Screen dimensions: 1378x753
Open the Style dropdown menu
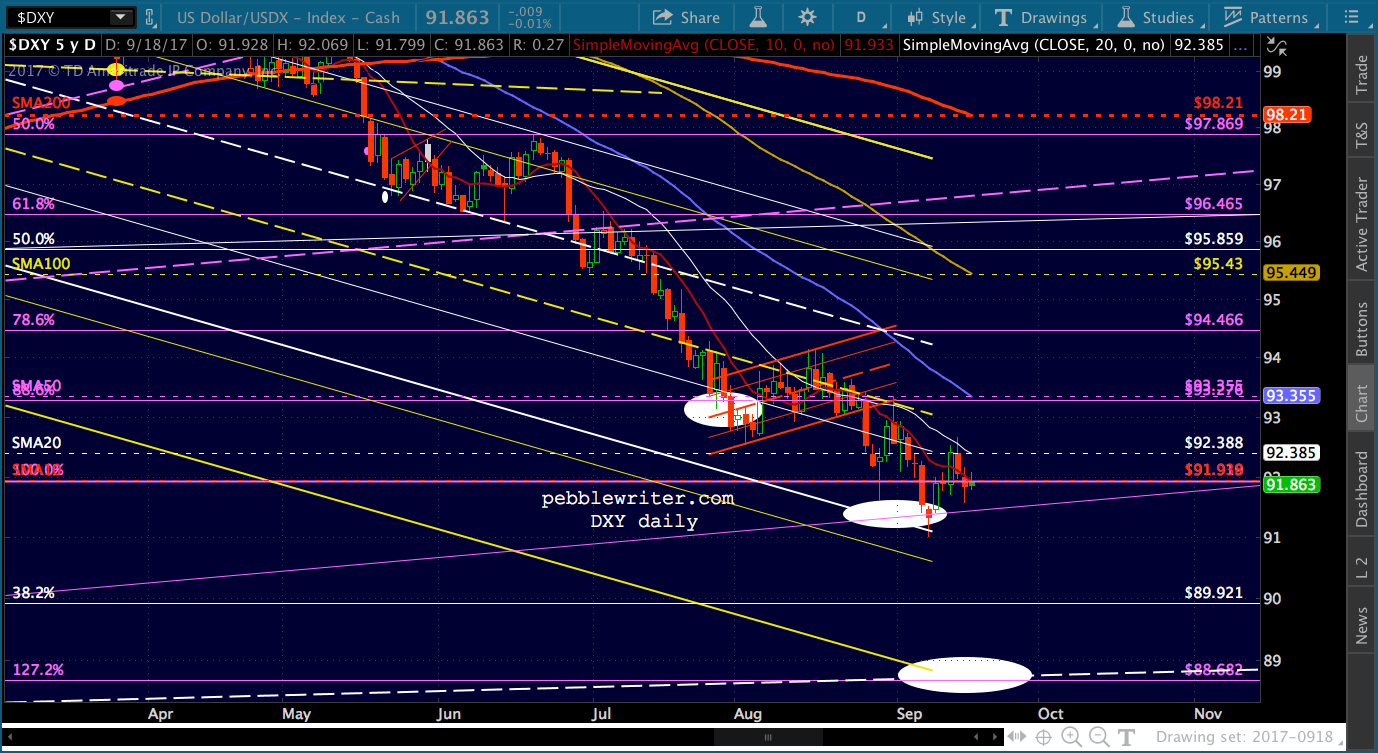pyautogui.click(x=937, y=17)
